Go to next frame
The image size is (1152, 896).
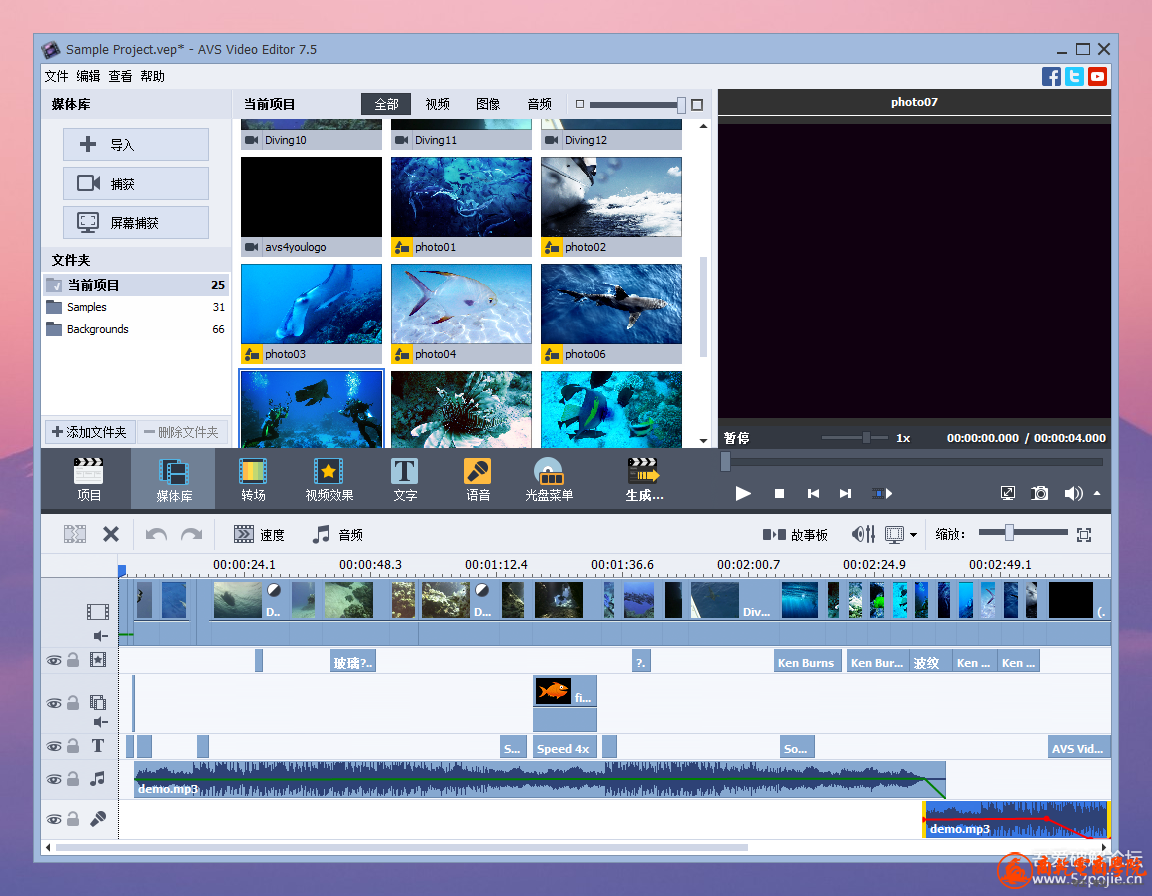coord(846,494)
